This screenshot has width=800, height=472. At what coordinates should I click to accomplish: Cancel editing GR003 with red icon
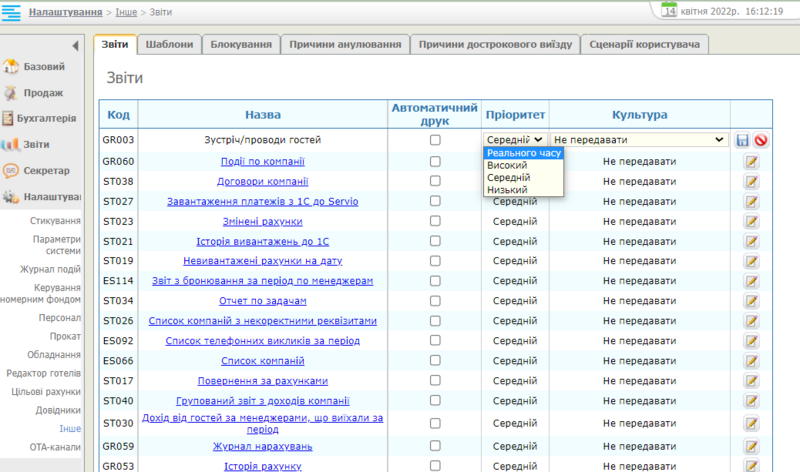click(x=760, y=141)
